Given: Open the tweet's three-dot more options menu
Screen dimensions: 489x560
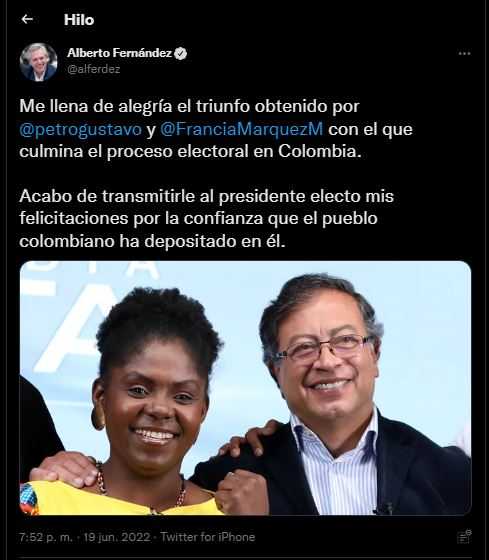Looking at the screenshot, I should click(x=464, y=54).
